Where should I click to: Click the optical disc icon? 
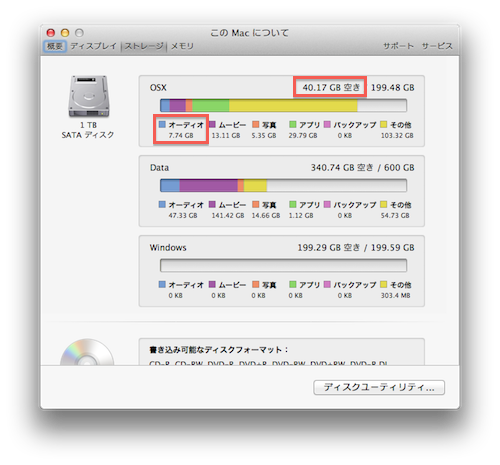(87, 352)
